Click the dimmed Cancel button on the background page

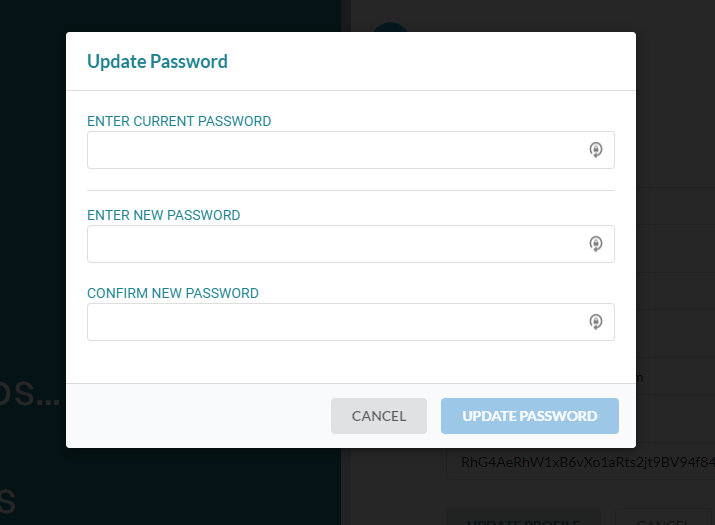(663, 517)
